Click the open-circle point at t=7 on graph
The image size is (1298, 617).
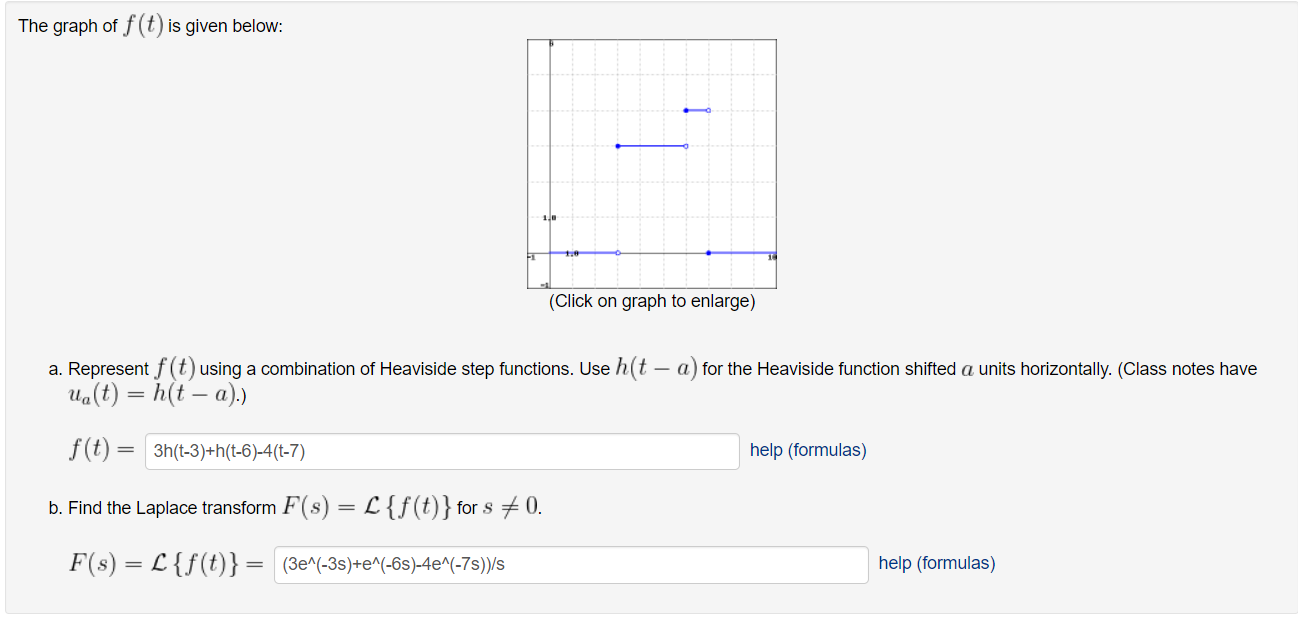[708, 110]
